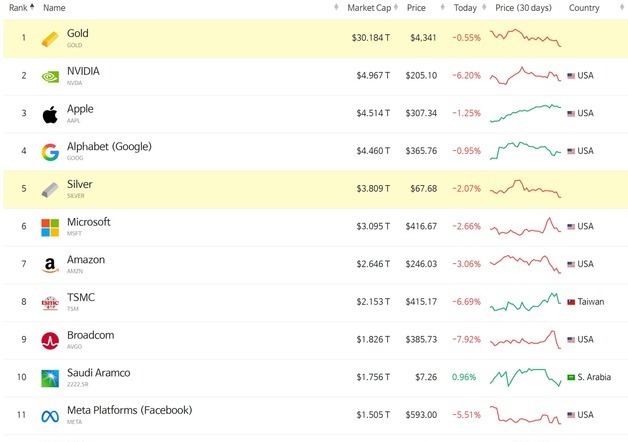Click the Google G logo
The width and height of the screenshot is (628, 442).
tap(50, 152)
